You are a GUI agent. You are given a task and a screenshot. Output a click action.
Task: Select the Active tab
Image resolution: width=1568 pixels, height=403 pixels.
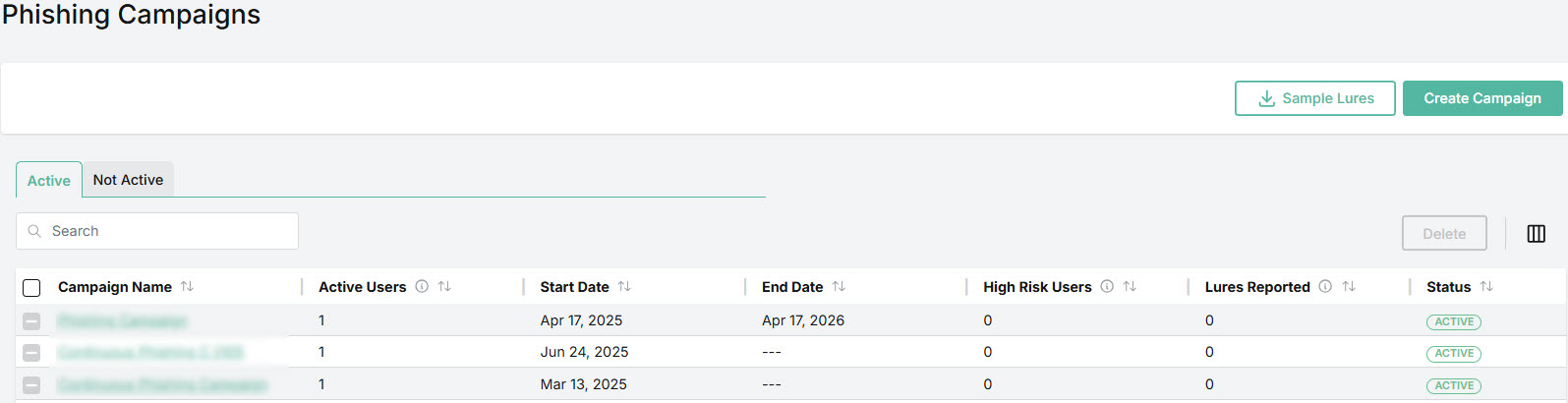tap(49, 181)
